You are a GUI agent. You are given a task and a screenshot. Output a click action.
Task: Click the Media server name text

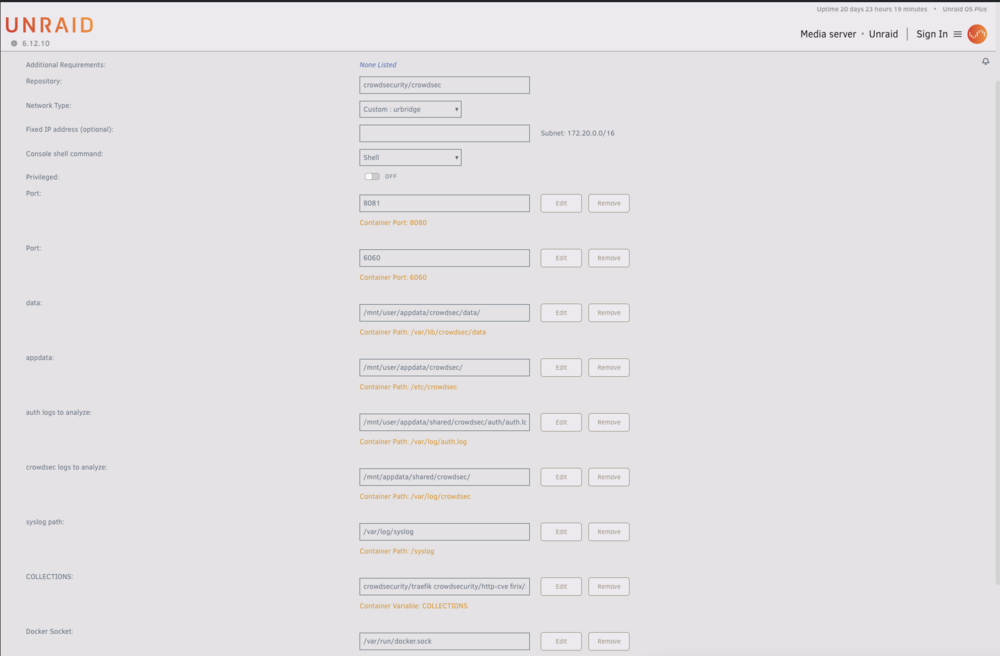click(828, 34)
